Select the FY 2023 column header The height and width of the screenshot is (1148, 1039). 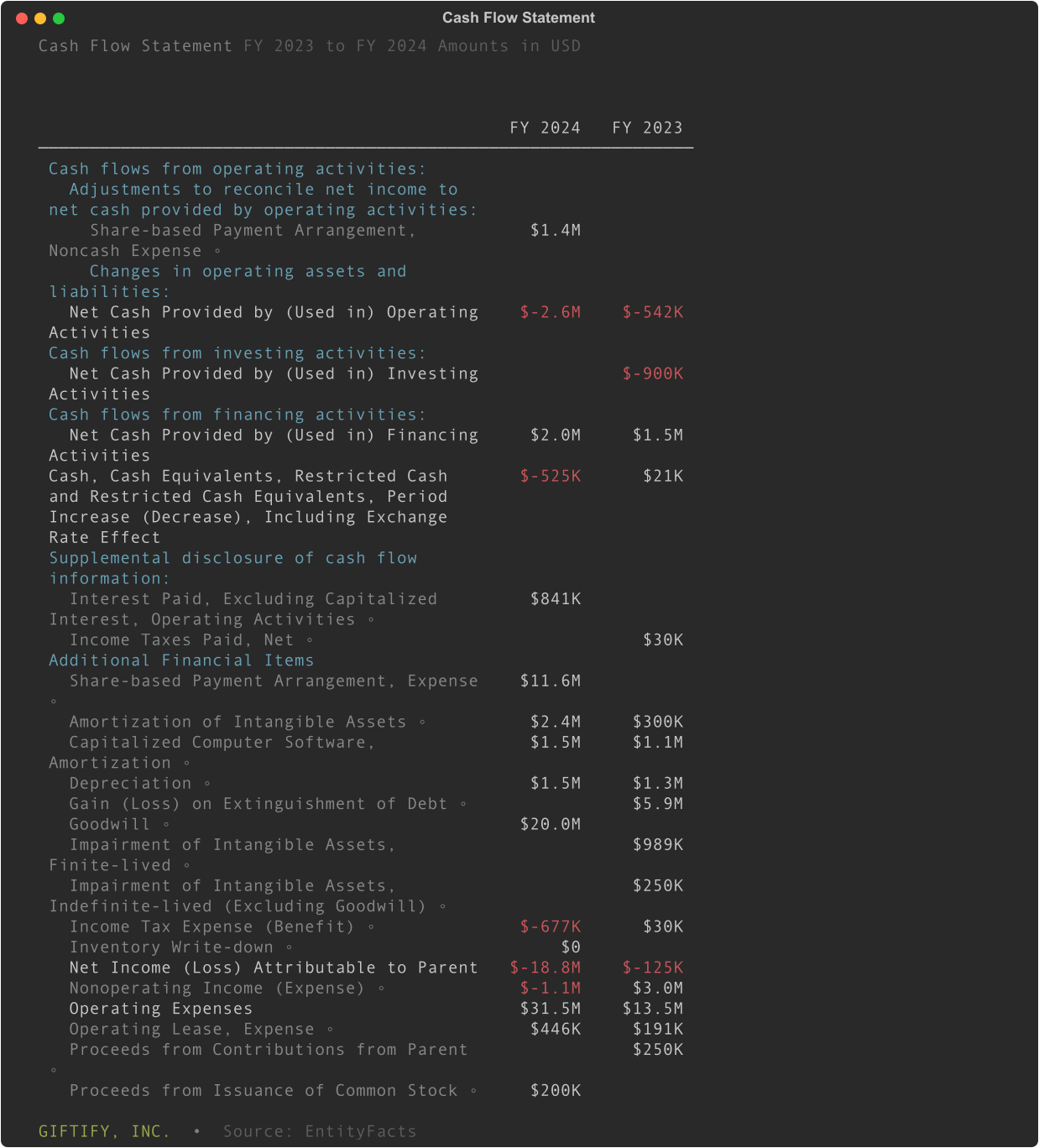(647, 128)
